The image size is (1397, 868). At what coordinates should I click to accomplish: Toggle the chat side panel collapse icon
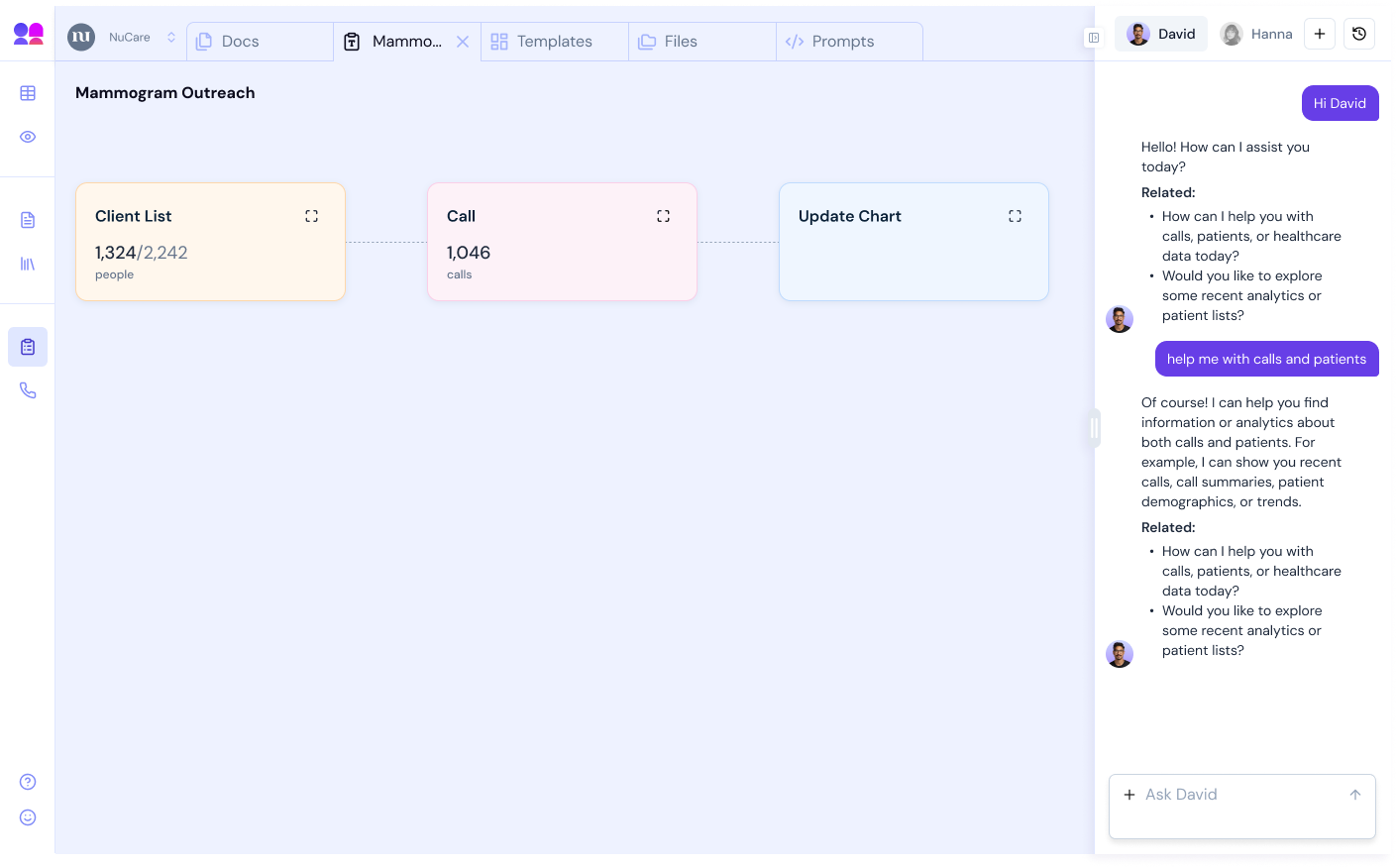pos(1094,38)
